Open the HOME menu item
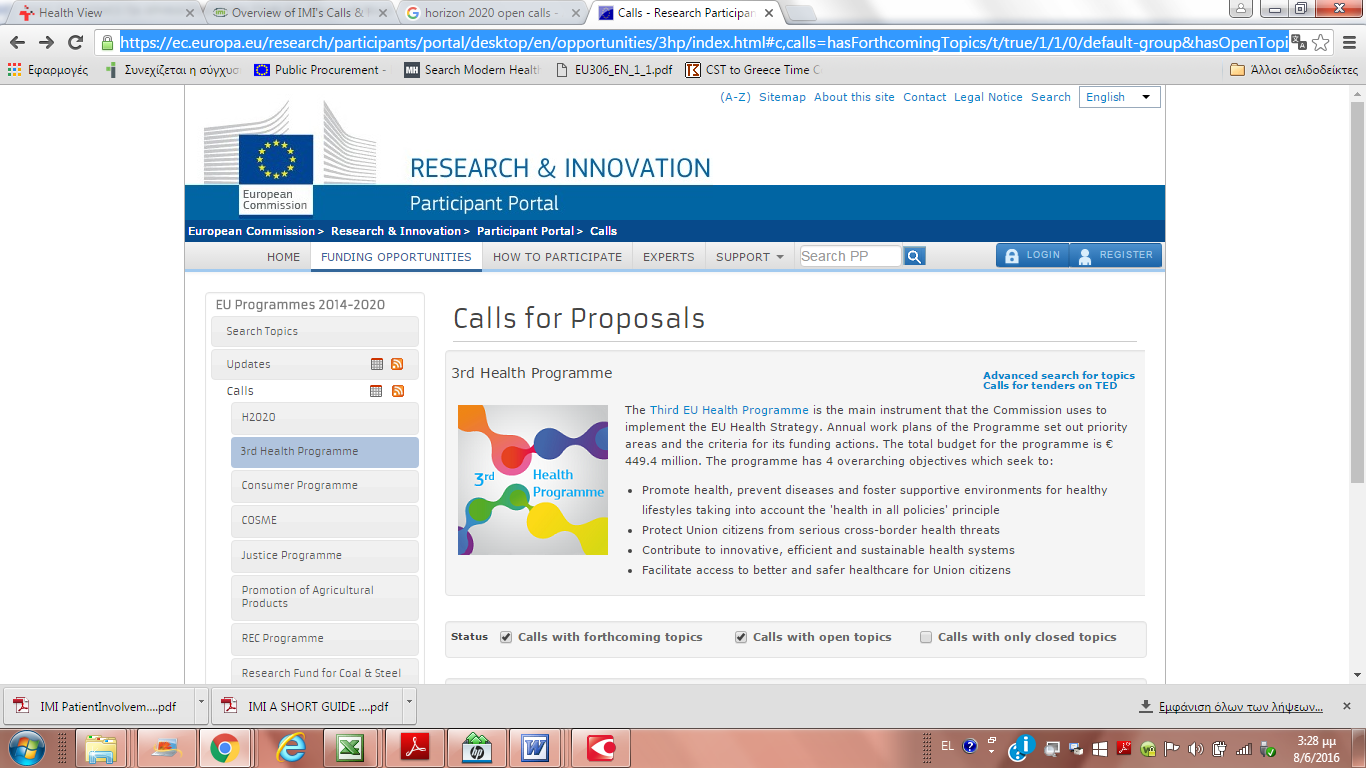The width and height of the screenshot is (1366, 768). coord(283,257)
